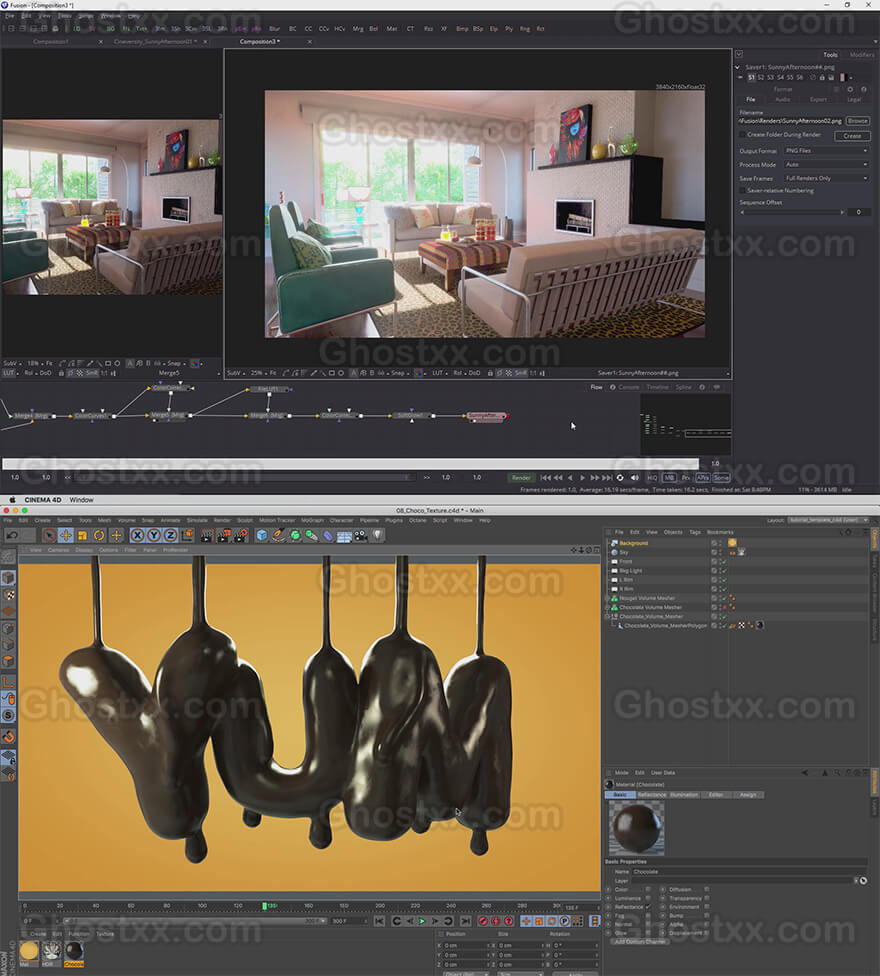Open the Process Mode dropdown in Fusion
Viewport: 880px width, 976px height.
tap(826, 164)
